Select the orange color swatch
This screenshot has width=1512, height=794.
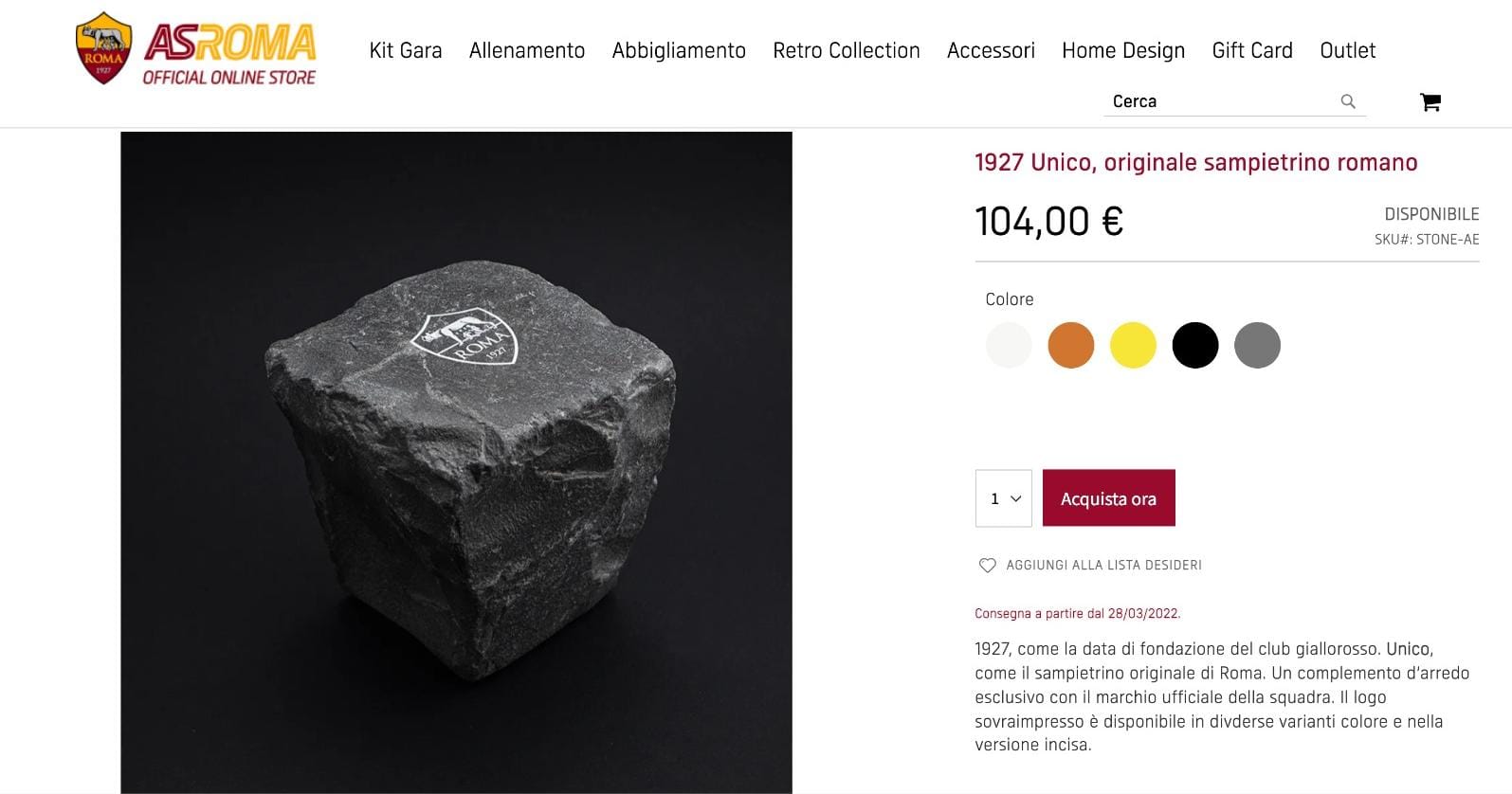click(x=1070, y=345)
